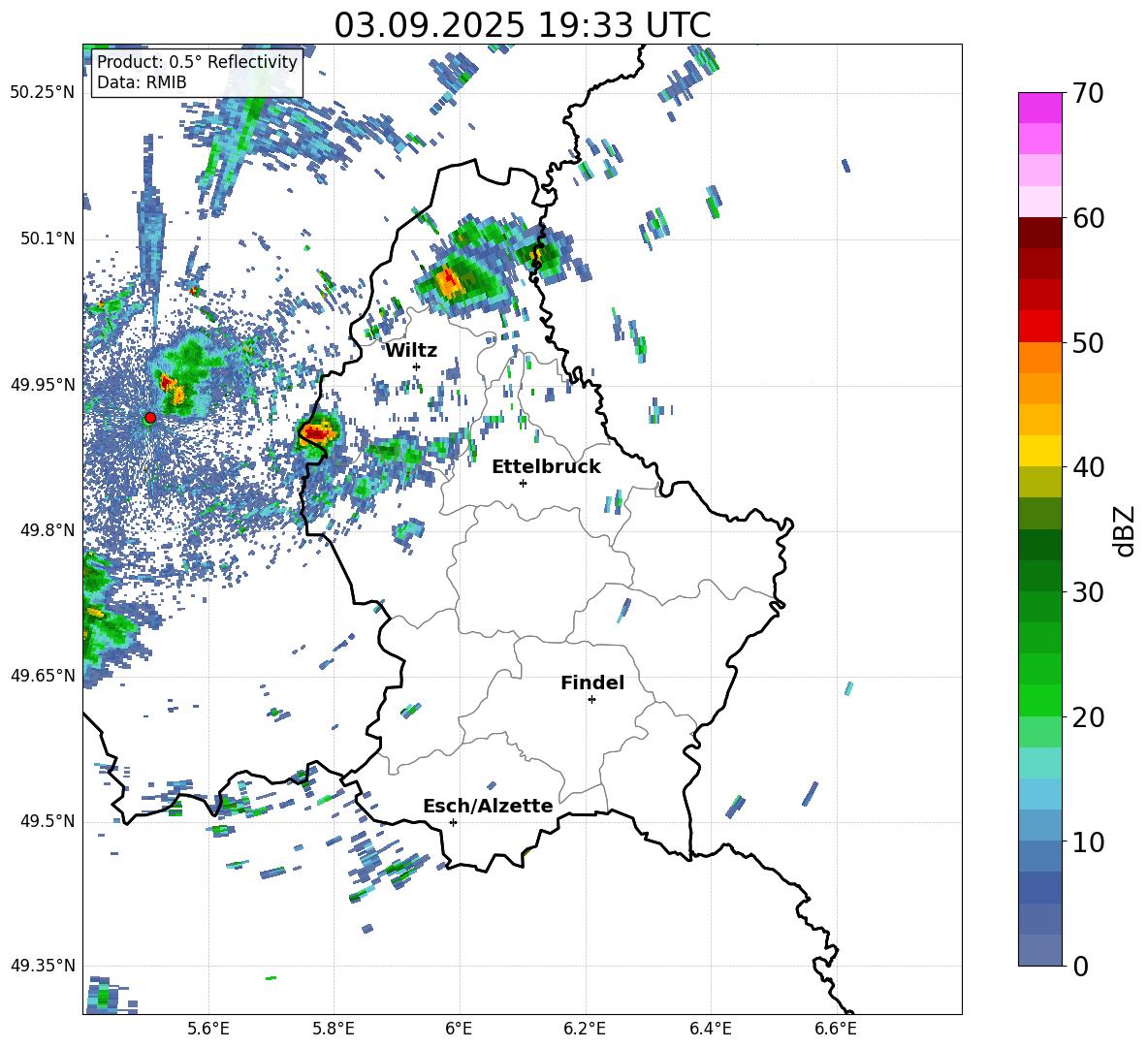
Task: Click the Ettelbruck city label
Action: coord(546,467)
